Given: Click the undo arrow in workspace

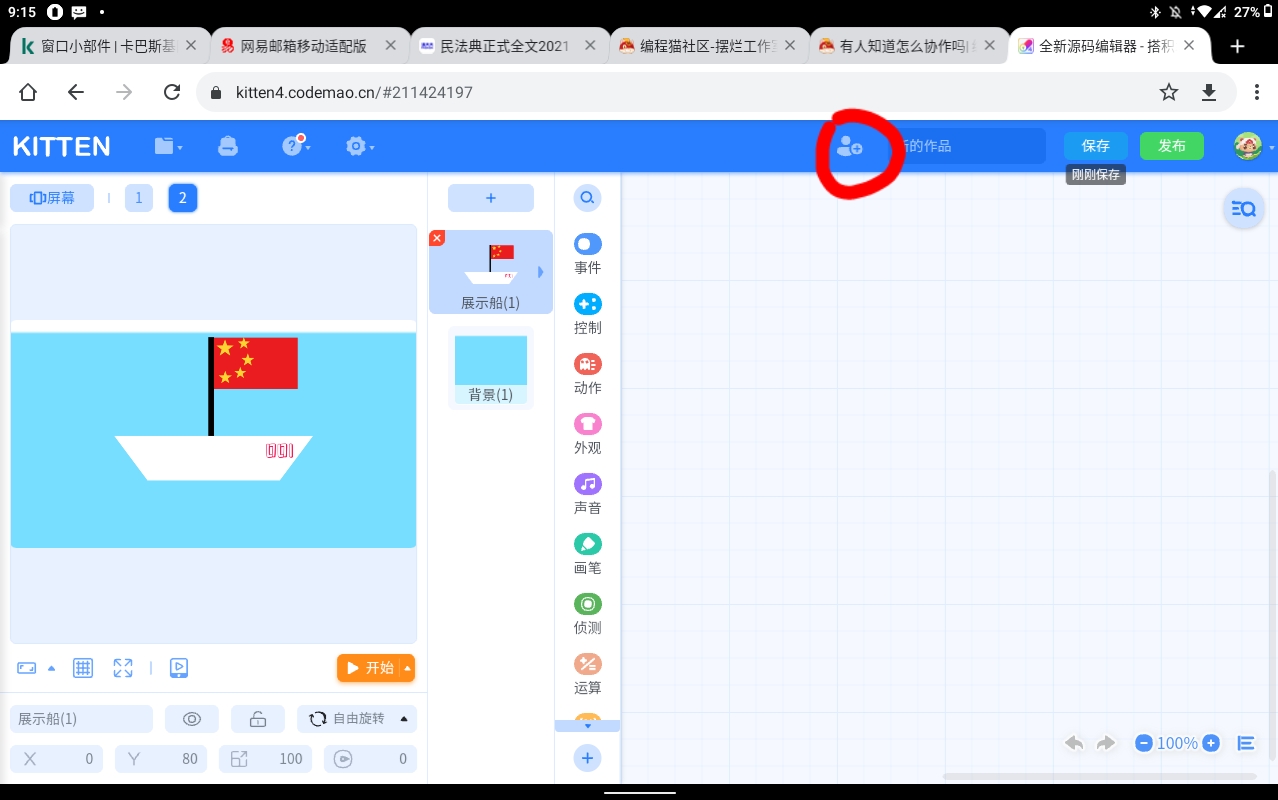Looking at the screenshot, I should click(1075, 743).
